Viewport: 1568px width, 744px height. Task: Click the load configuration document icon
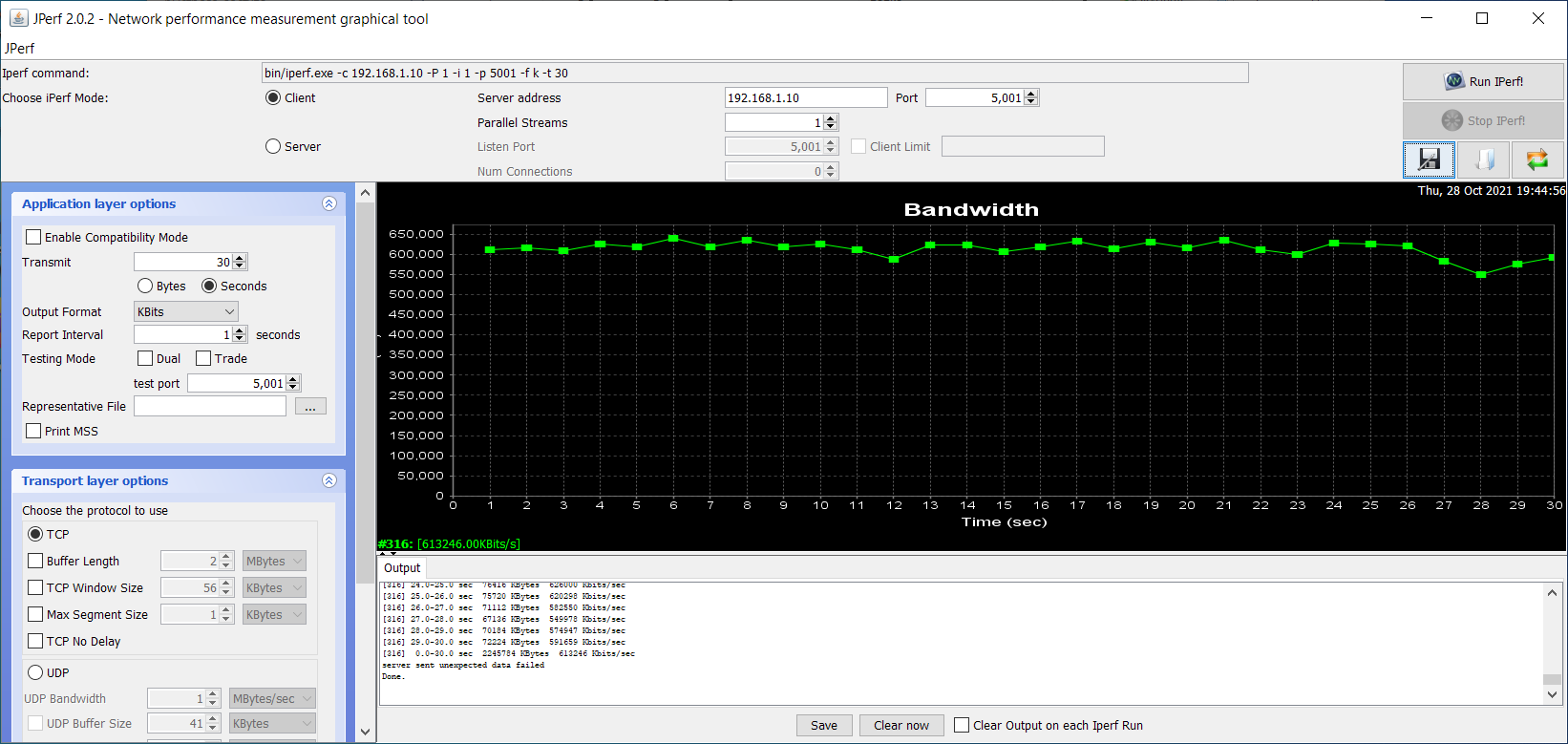[1484, 159]
